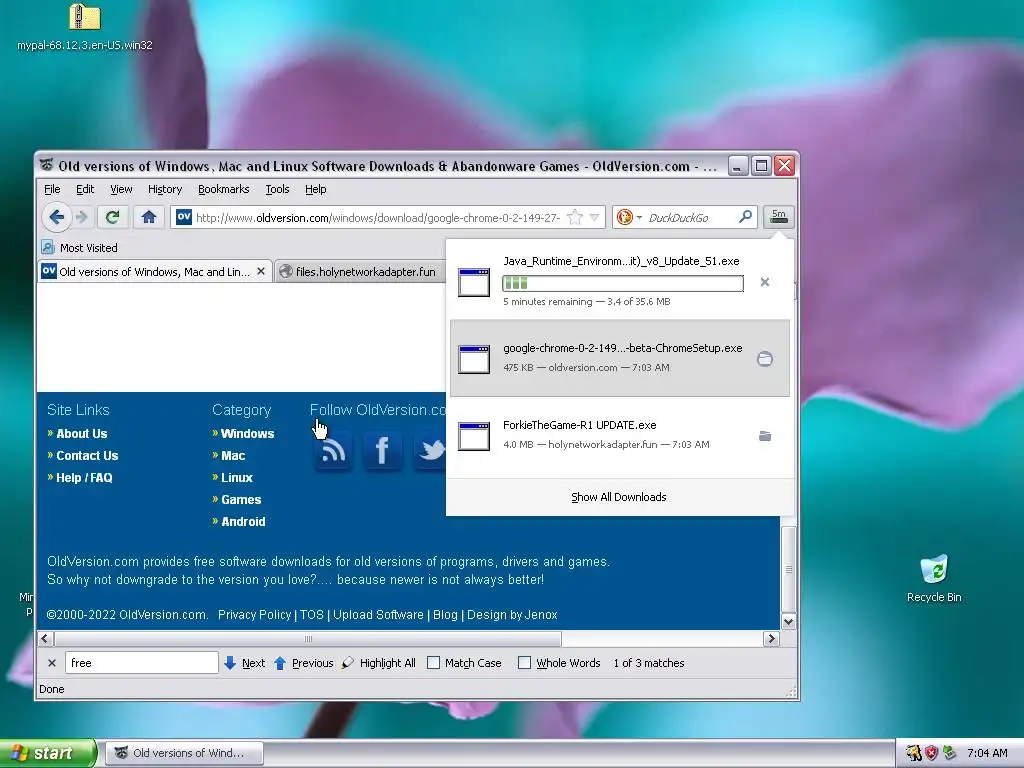
Task: Open the Edit menu
Action: [85, 189]
